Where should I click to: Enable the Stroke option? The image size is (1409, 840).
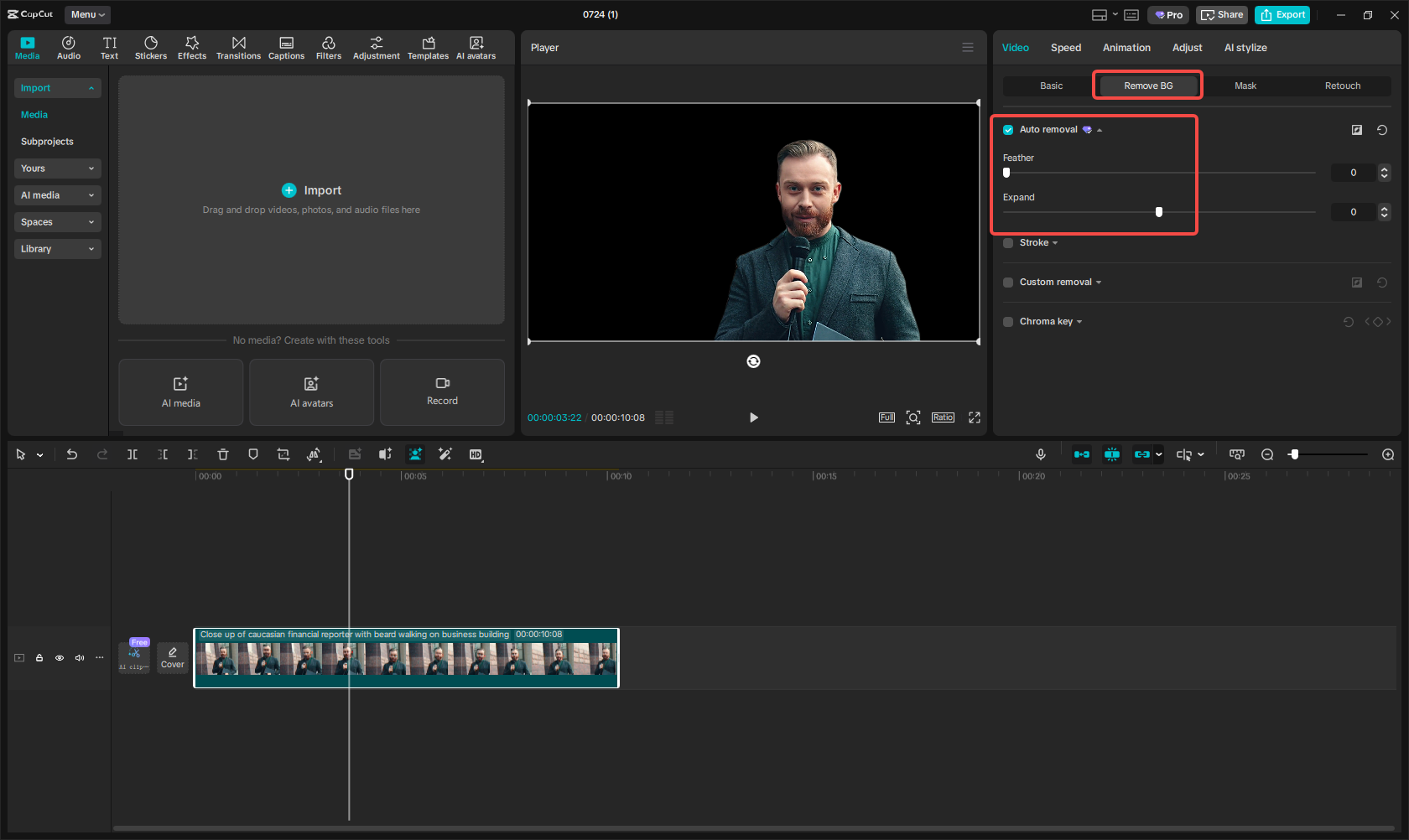coord(1007,242)
